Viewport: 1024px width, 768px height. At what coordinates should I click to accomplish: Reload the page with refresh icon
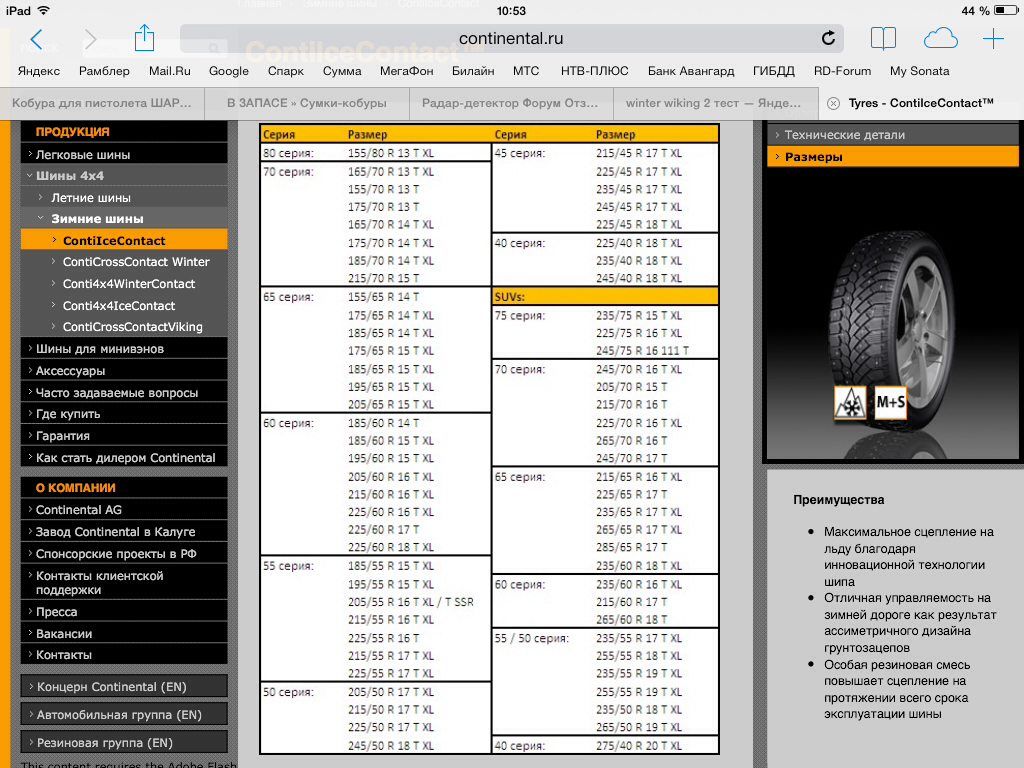828,39
